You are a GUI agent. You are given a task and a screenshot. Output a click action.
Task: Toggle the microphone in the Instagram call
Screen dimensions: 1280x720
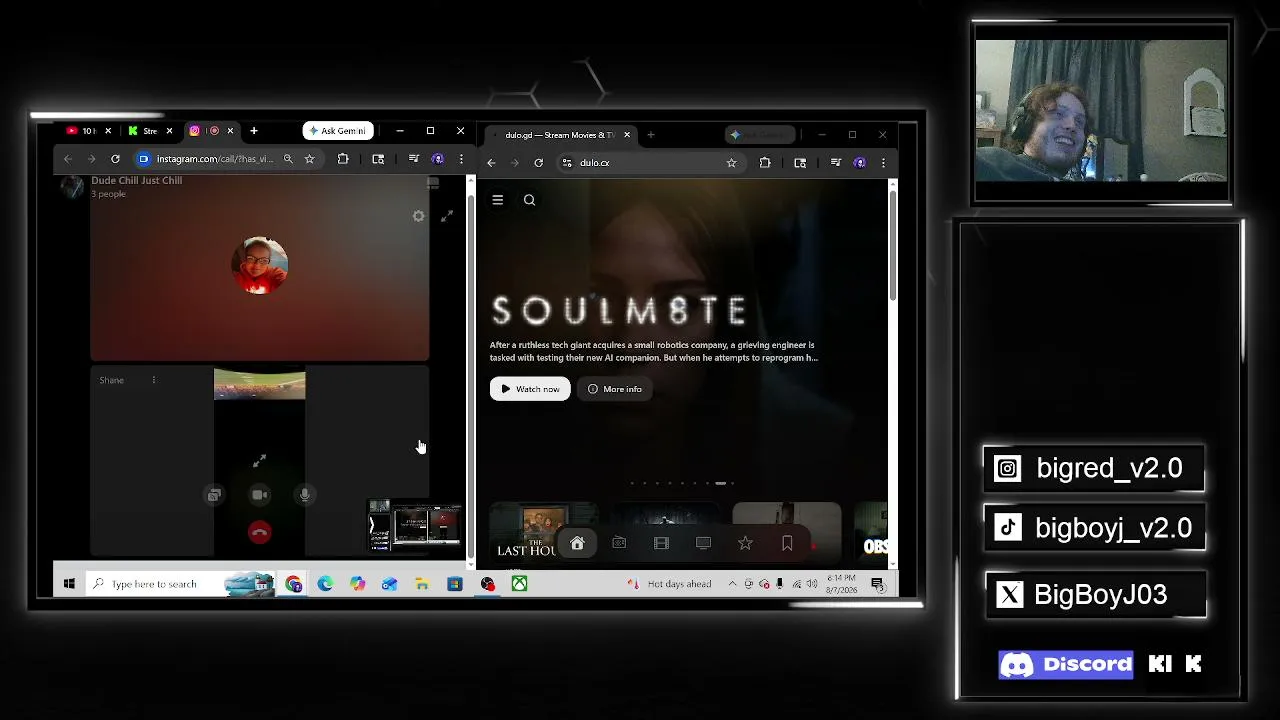(305, 495)
